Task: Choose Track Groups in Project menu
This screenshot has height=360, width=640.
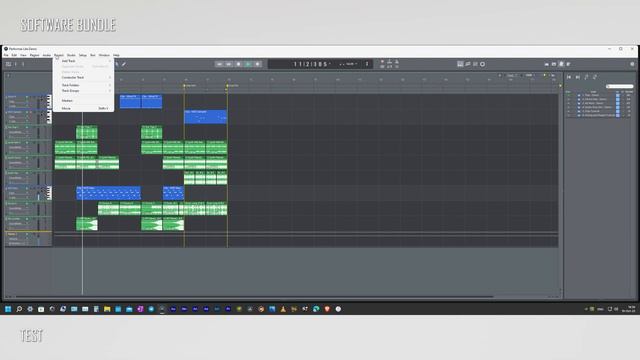Action: 84,91
